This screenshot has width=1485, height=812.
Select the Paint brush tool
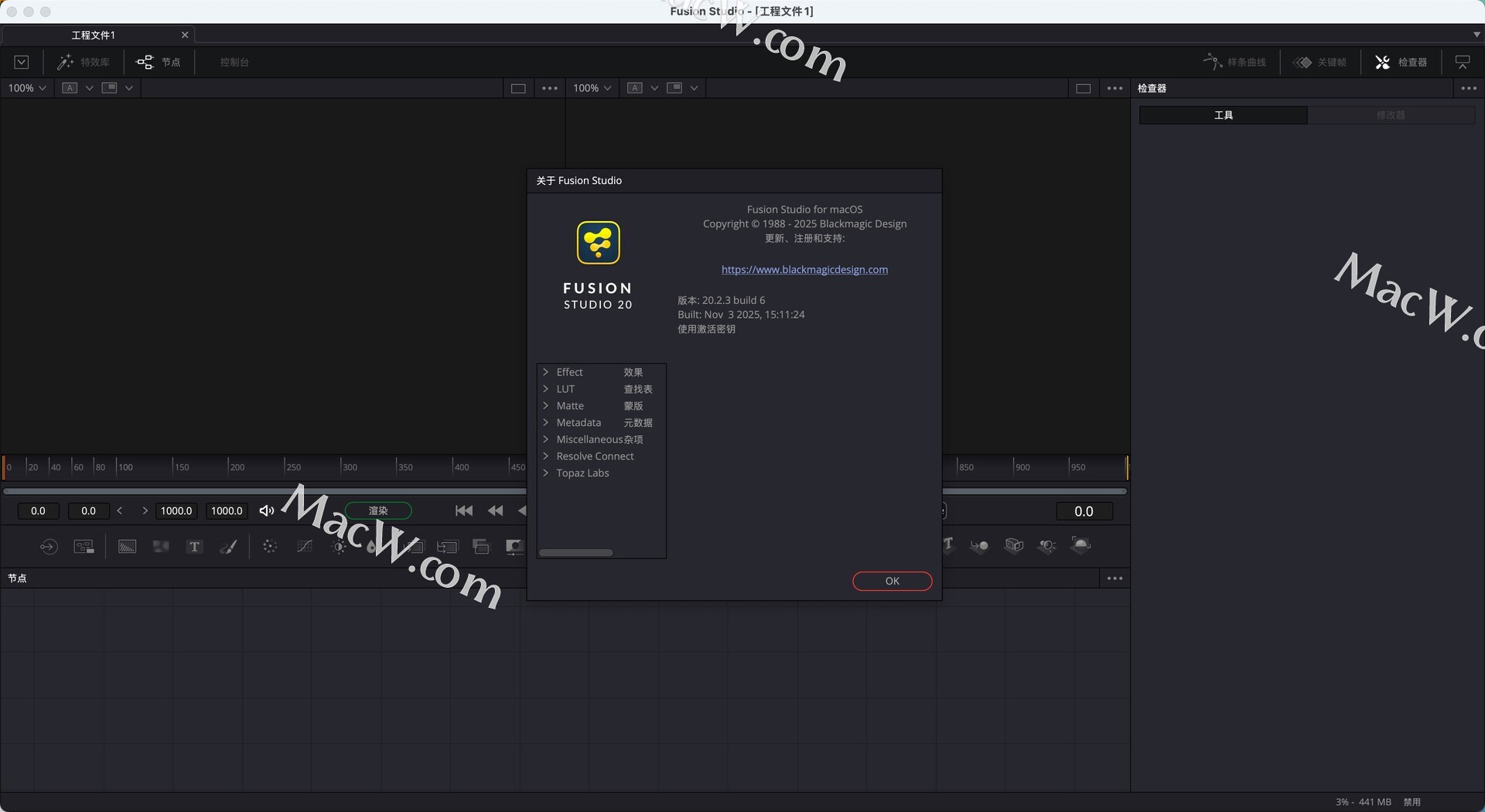coord(228,547)
